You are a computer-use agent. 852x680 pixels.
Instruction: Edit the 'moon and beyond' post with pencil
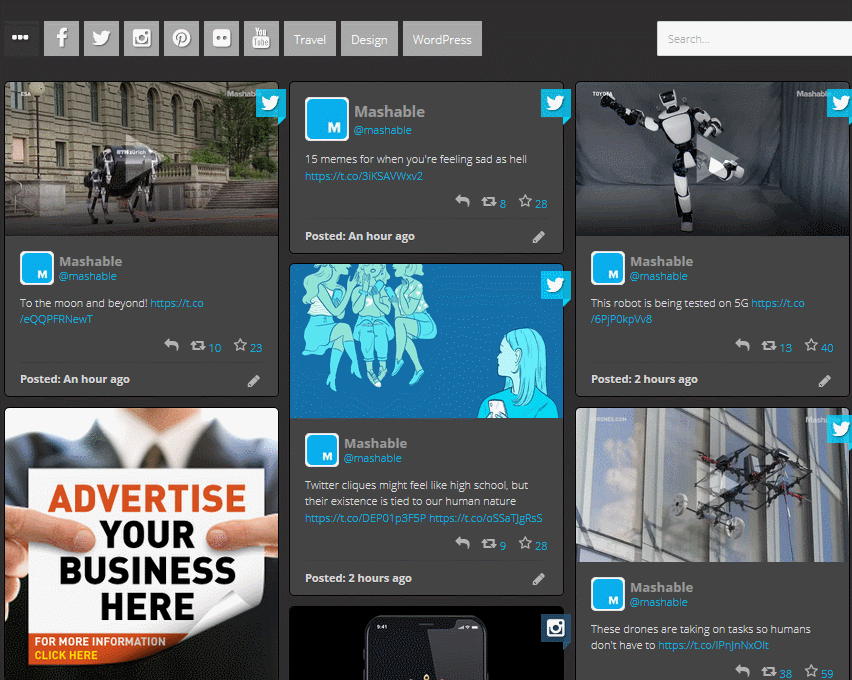pyautogui.click(x=253, y=381)
